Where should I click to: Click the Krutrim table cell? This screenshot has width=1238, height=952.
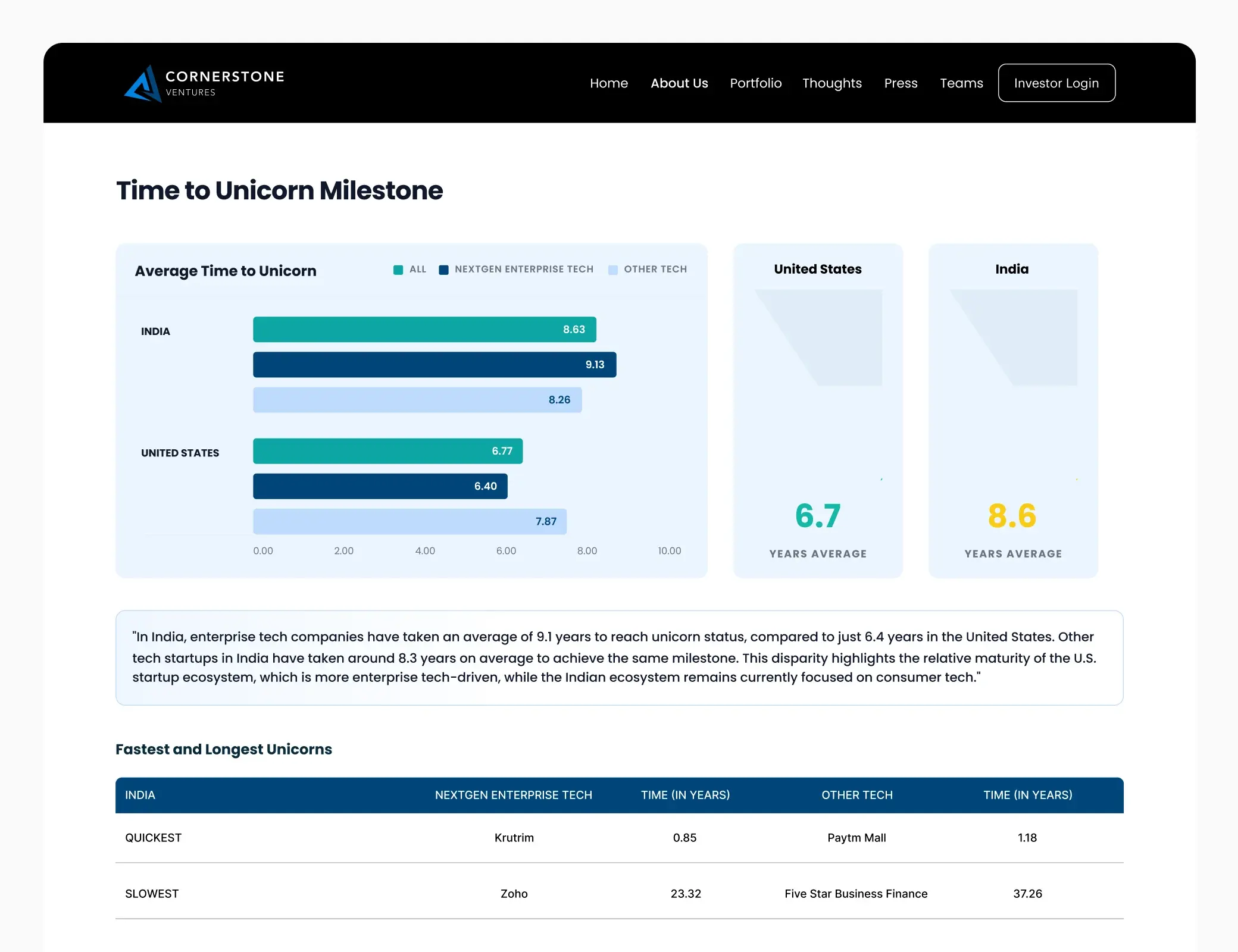[x=514, y=838]
